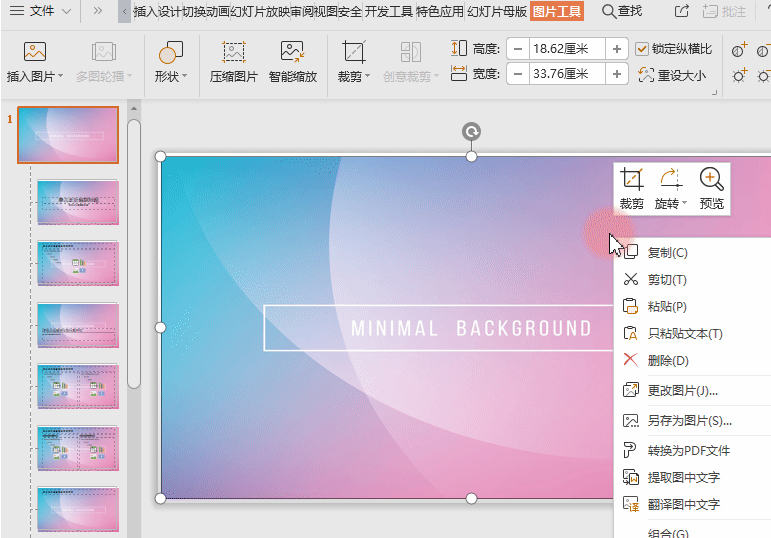Open the File (文件) menu dropdown
Viewport: 771px width, 538px height.
[40, 11]
